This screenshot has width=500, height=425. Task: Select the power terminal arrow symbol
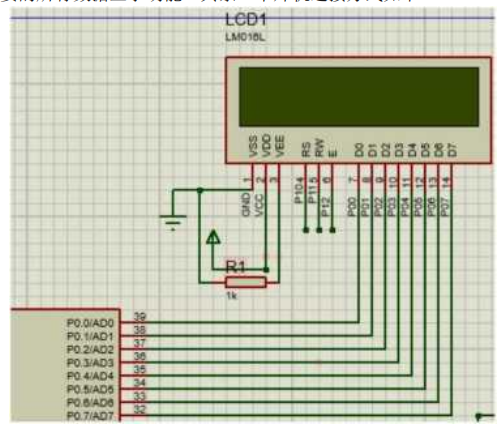coord(213,237)
